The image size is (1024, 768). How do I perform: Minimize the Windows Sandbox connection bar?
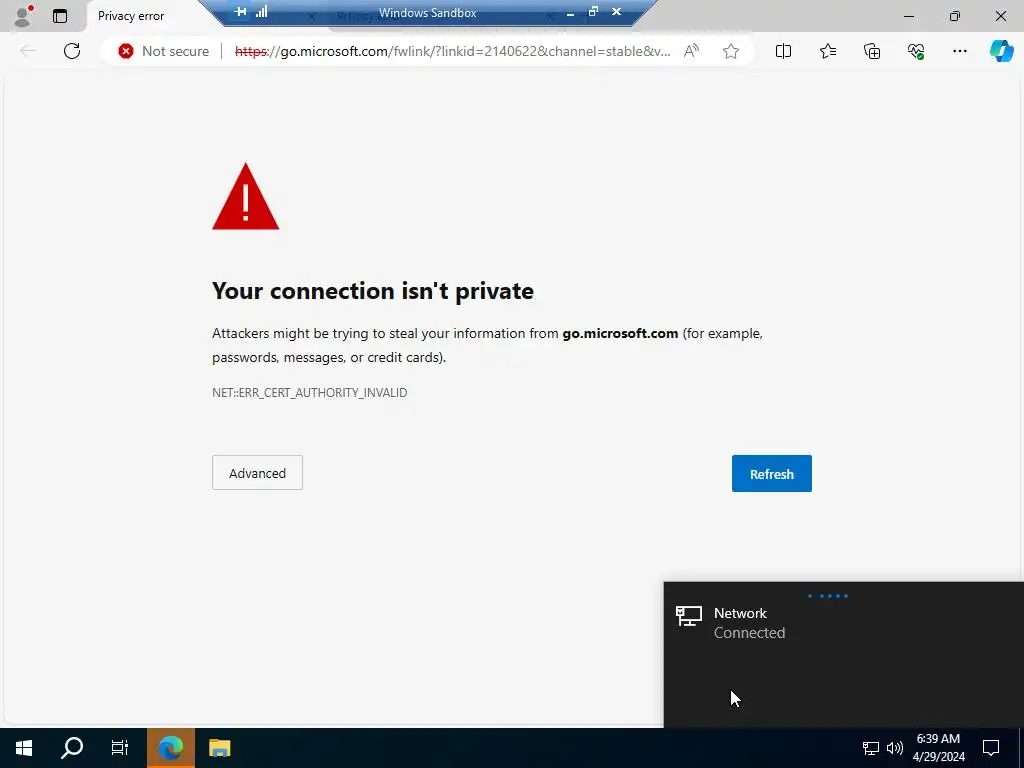click(x=570, y=12)
